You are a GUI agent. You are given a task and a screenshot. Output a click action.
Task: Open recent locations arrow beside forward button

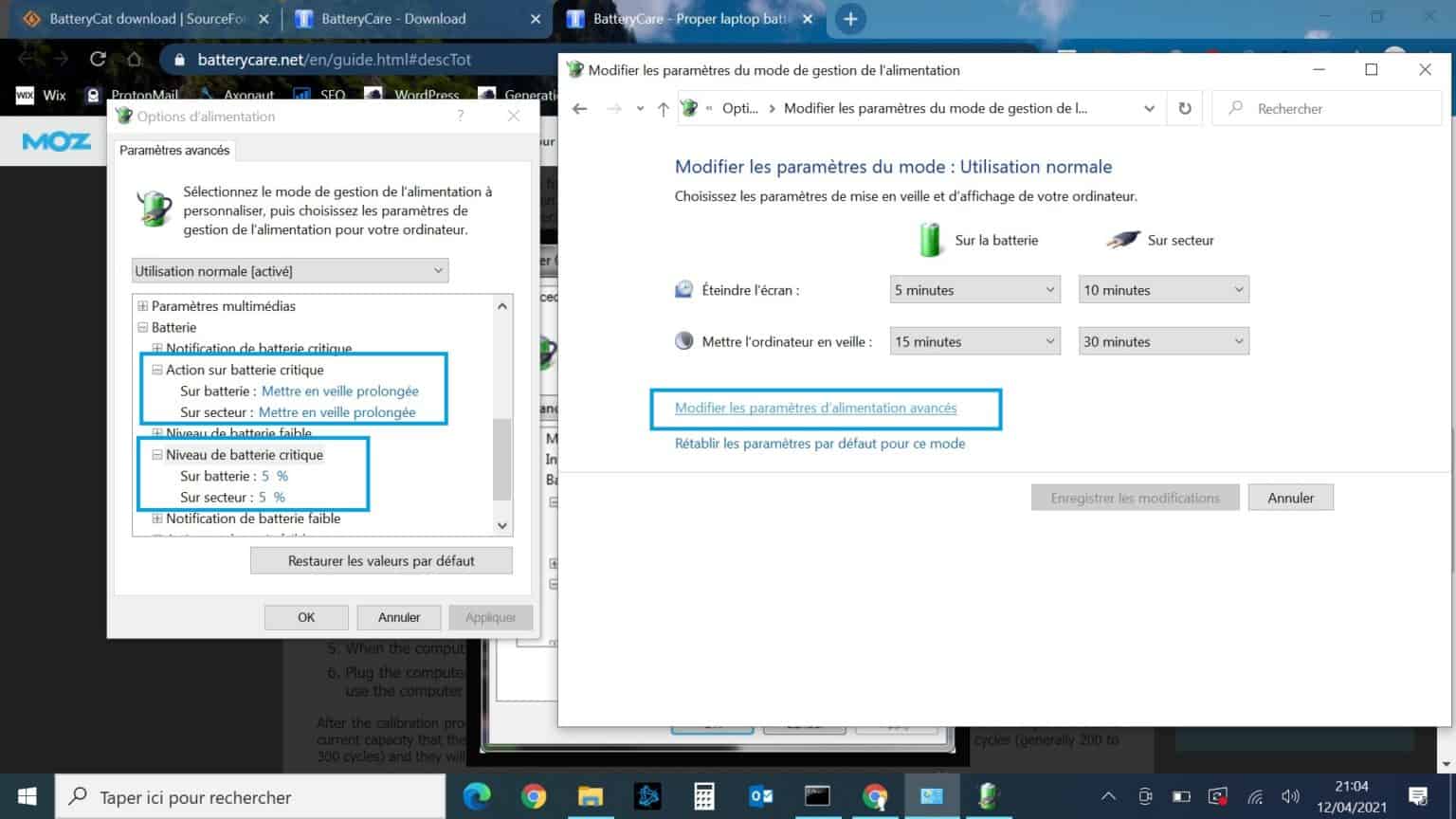pos(640,109)
